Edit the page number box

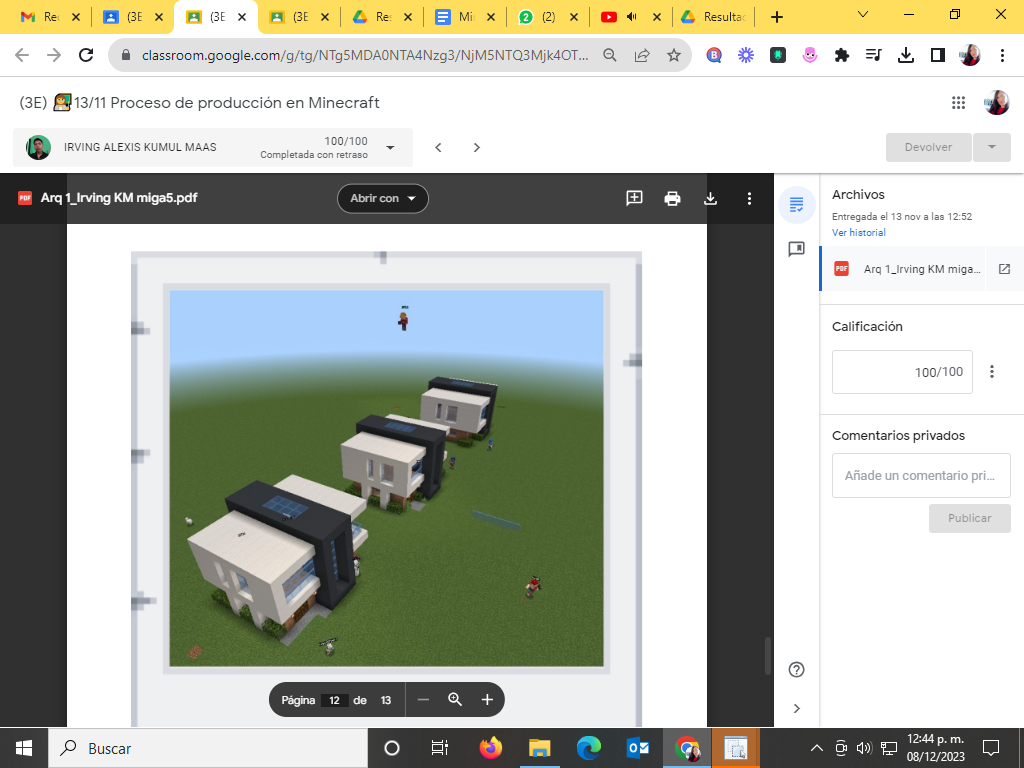(334, 700)
